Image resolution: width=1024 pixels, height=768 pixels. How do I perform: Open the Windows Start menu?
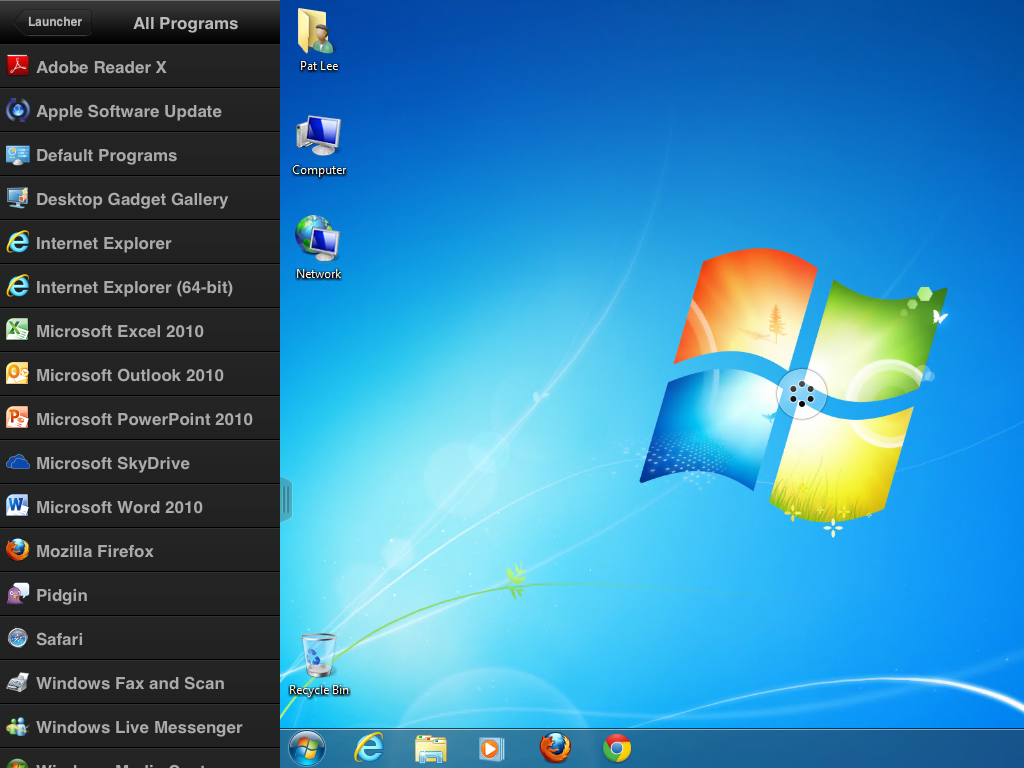tap(307, 748)
